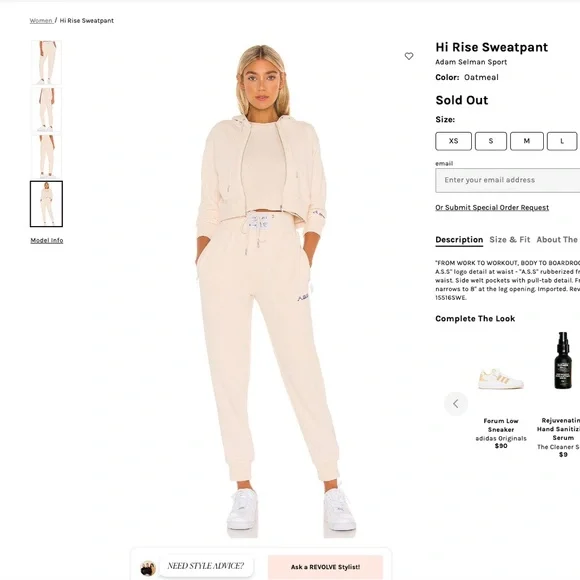Select size L
The height and width of the screenshot is (580, 580).
pyautogui.click(x=562, y=141)
